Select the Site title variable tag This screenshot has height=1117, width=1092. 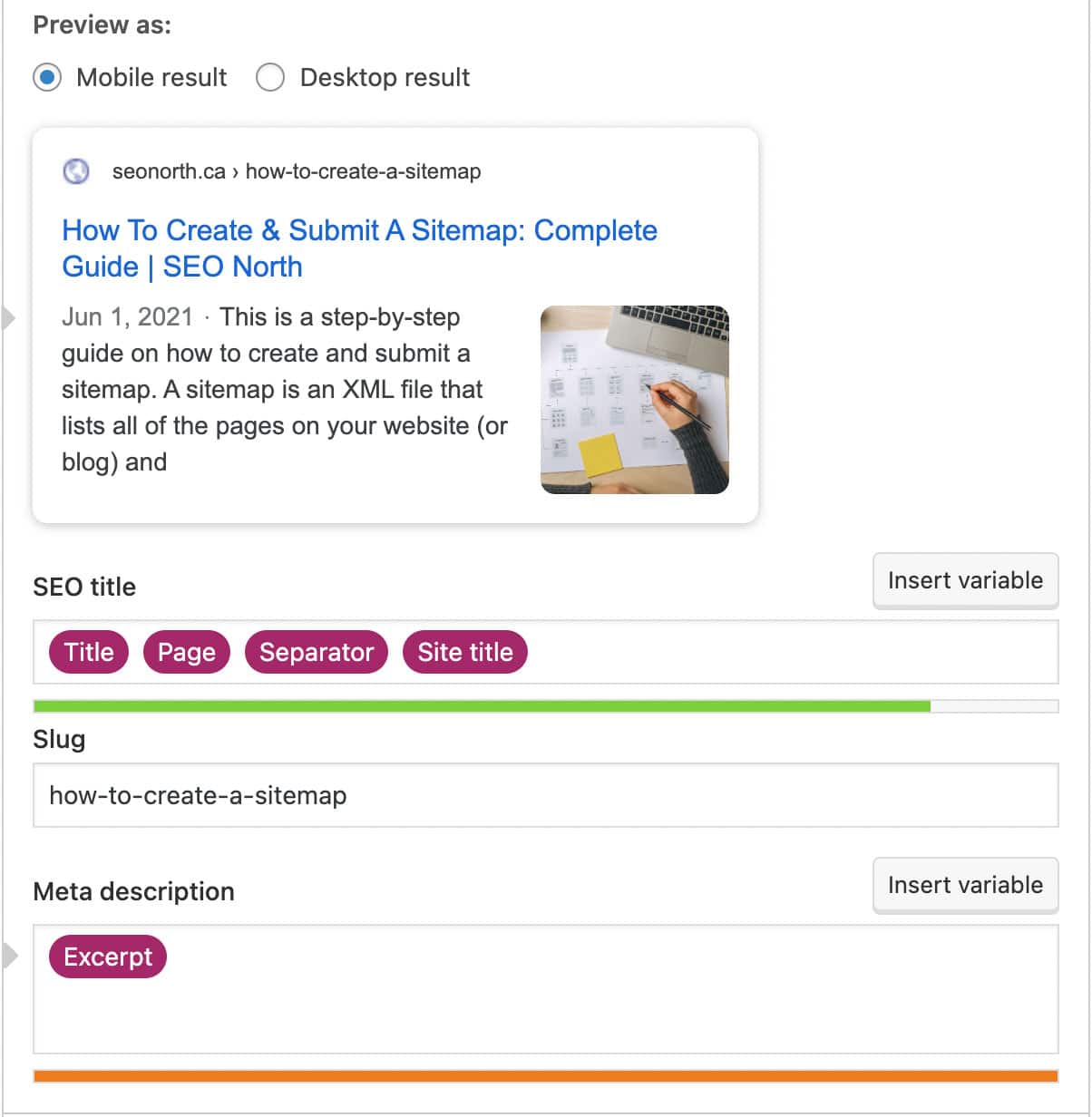click(465, 652)
